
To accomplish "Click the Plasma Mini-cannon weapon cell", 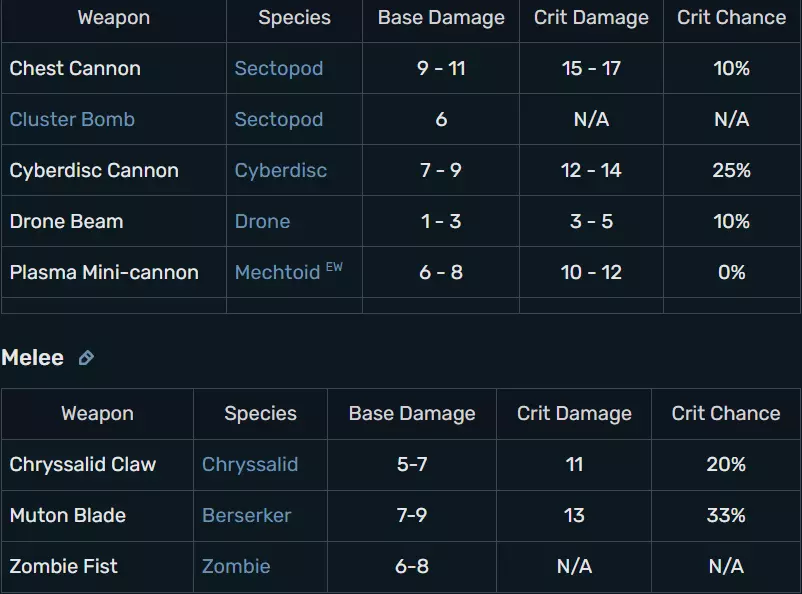I will click(104, 273).
